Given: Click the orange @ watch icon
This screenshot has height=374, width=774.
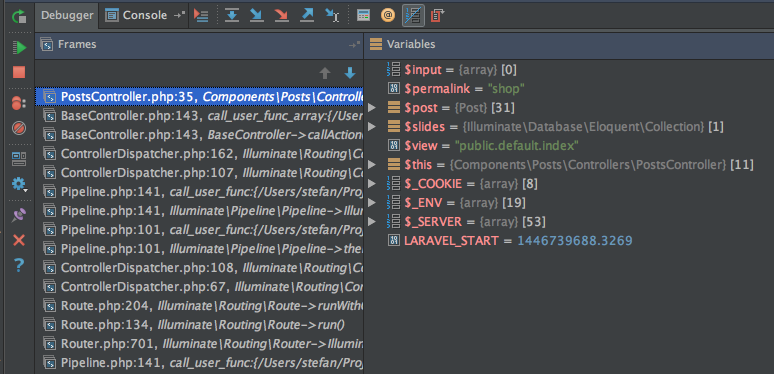Looking at the screenshot, I should [x=388, y=16].
